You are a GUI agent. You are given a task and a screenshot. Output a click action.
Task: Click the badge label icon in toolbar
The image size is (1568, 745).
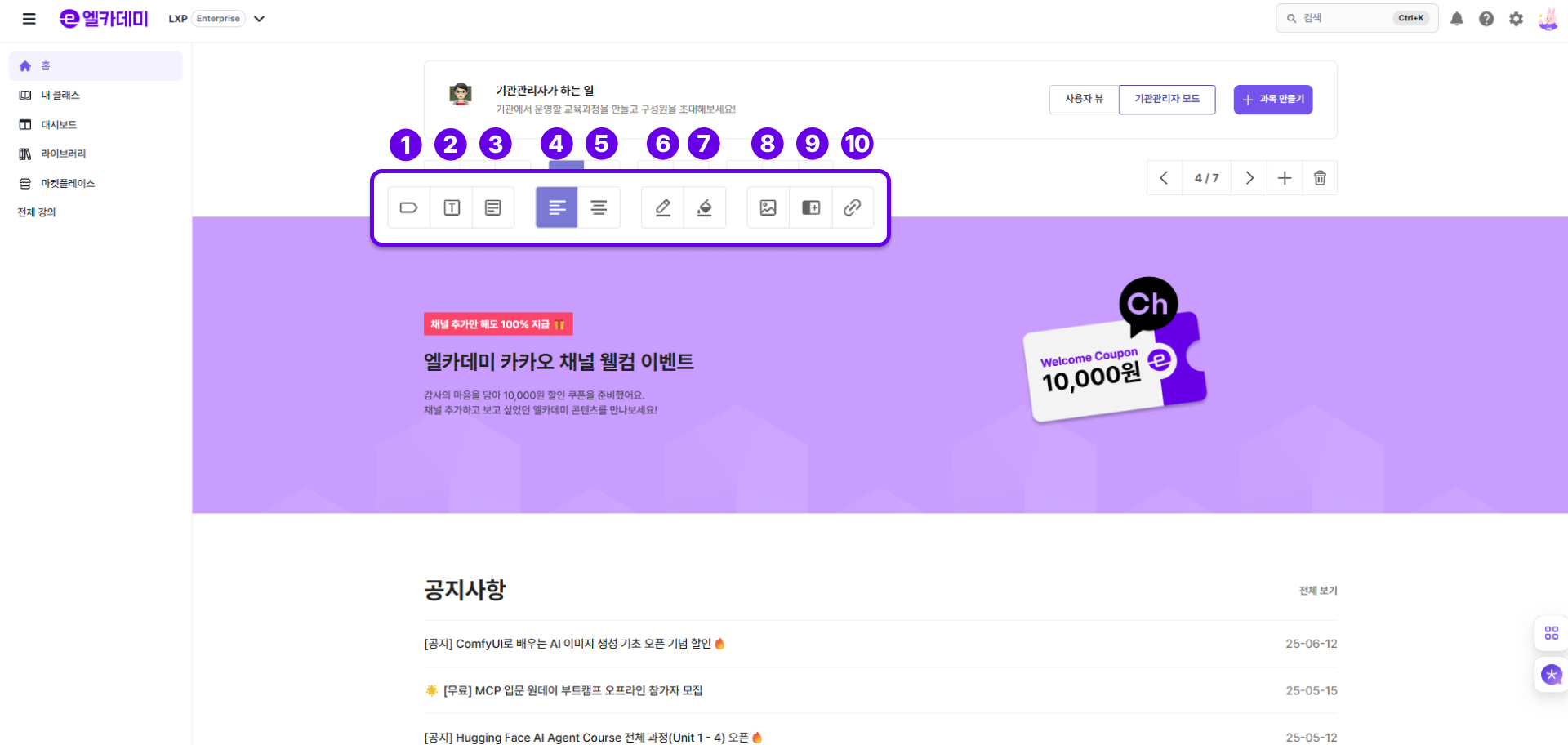(409, 207)
